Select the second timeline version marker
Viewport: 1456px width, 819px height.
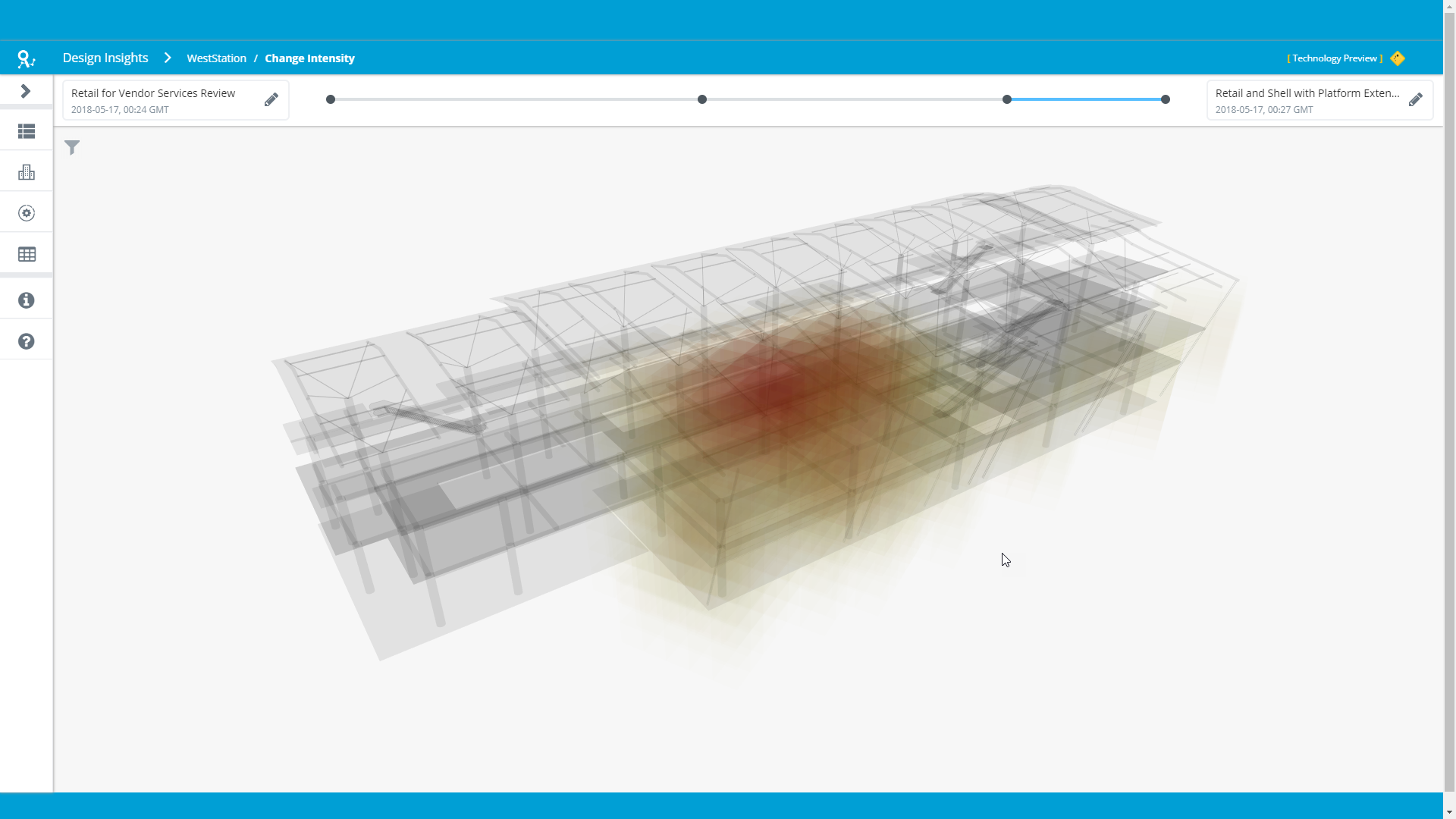[702, 99]
